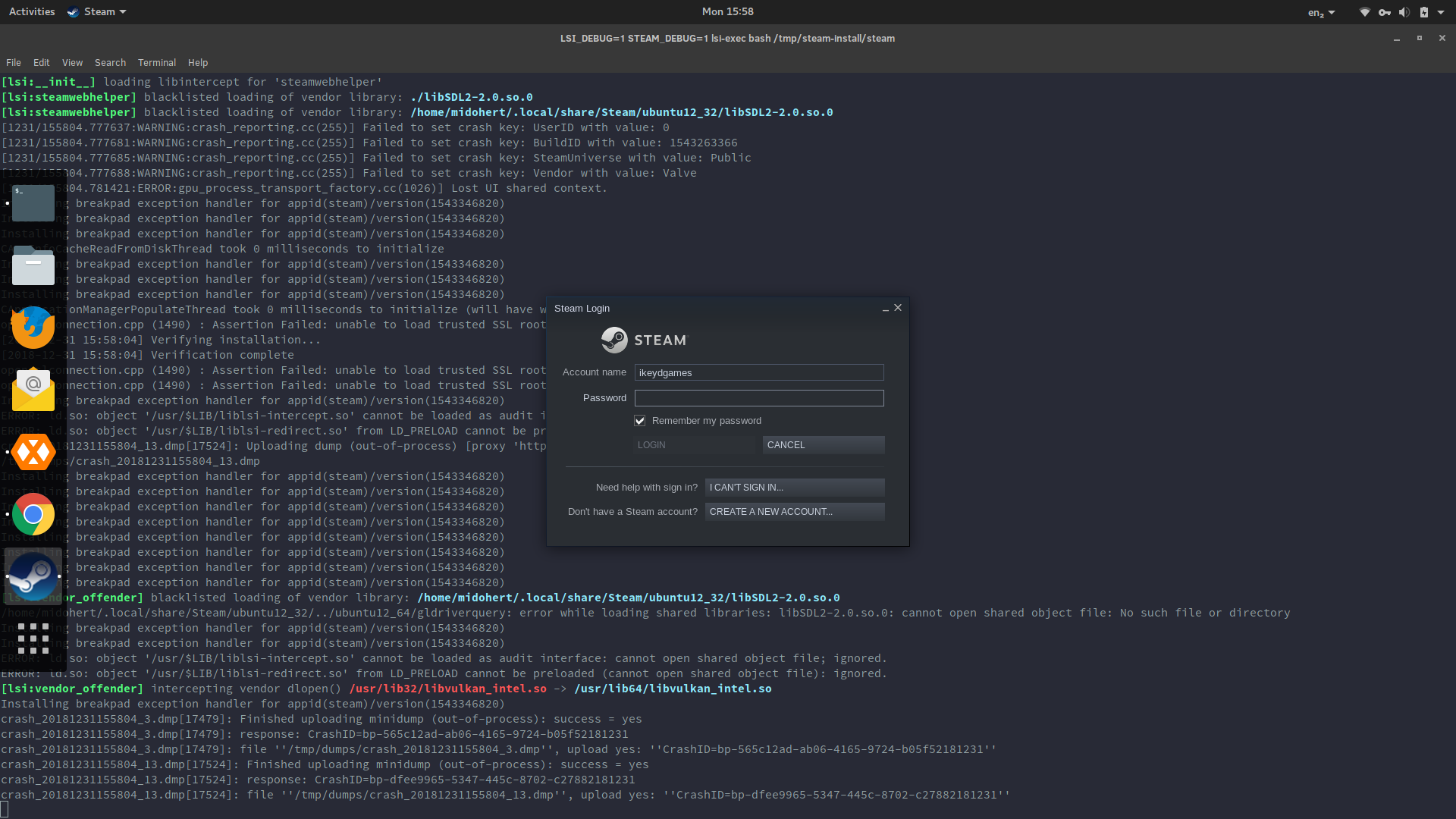
Task: Open the Terminal menu
Action: pyautogui.click(x=157, y=63)
